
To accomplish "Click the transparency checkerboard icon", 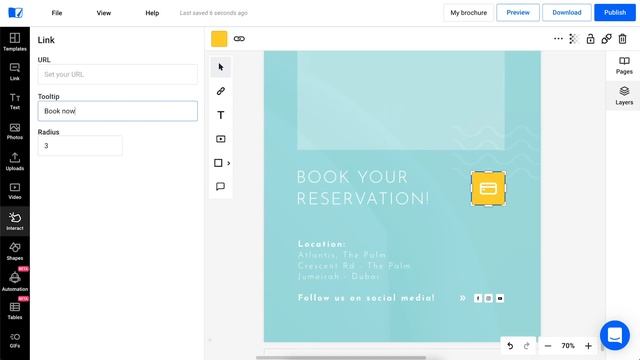I will pyautogui.click(x=574, y=39).
